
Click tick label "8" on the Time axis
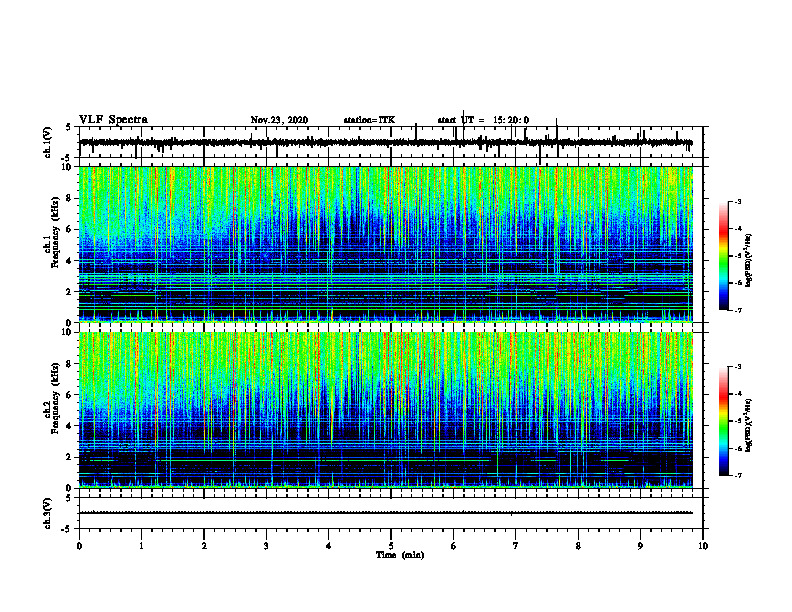click(578, 546)
